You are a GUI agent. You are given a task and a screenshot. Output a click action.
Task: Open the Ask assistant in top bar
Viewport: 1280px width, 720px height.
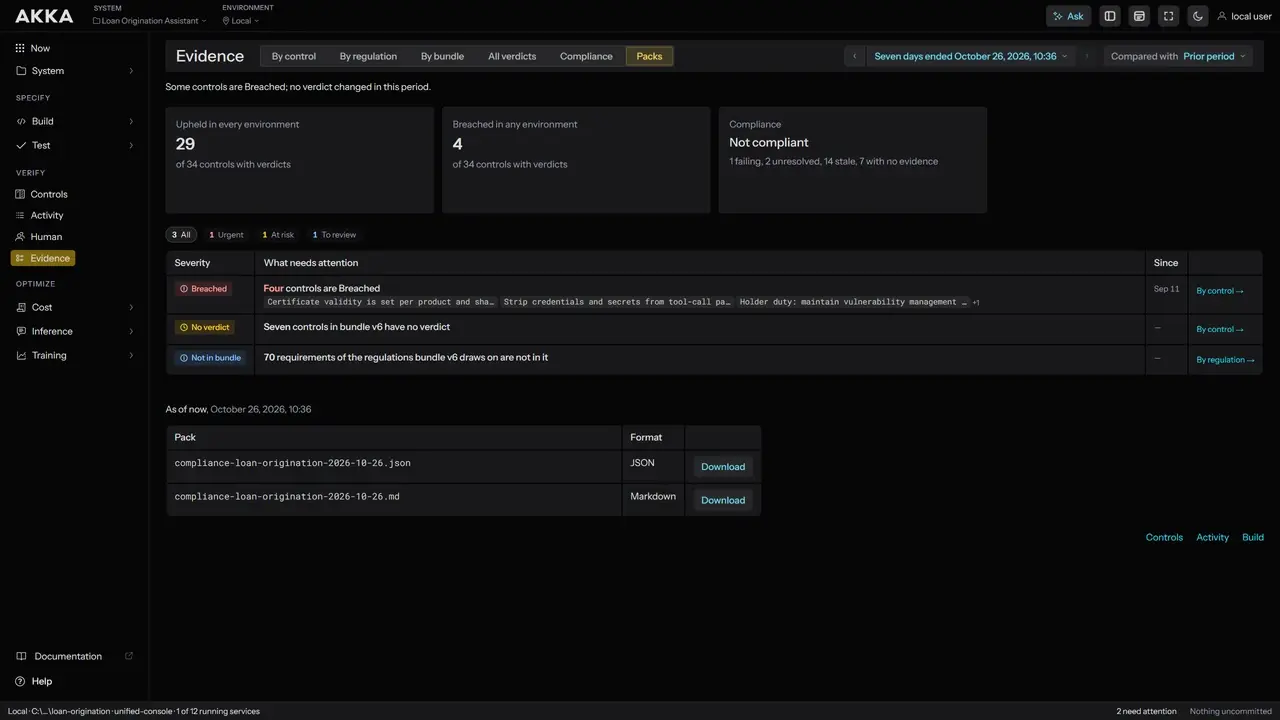[1068, 16]
